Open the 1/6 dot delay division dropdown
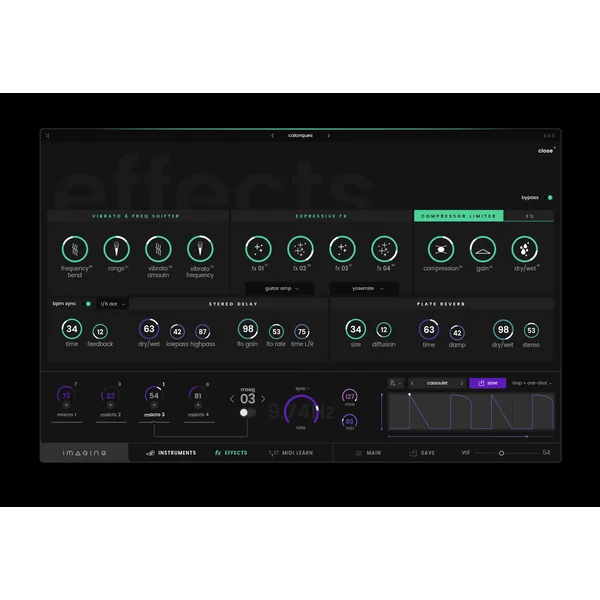 (x=112, y=304)
